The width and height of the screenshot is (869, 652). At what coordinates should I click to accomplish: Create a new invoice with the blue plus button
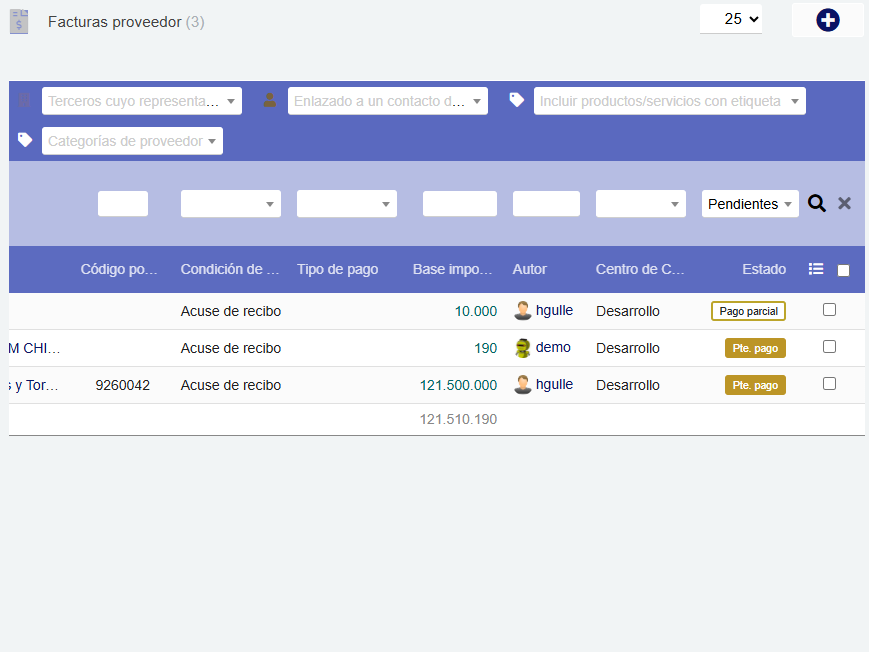(x=827, y=19)
